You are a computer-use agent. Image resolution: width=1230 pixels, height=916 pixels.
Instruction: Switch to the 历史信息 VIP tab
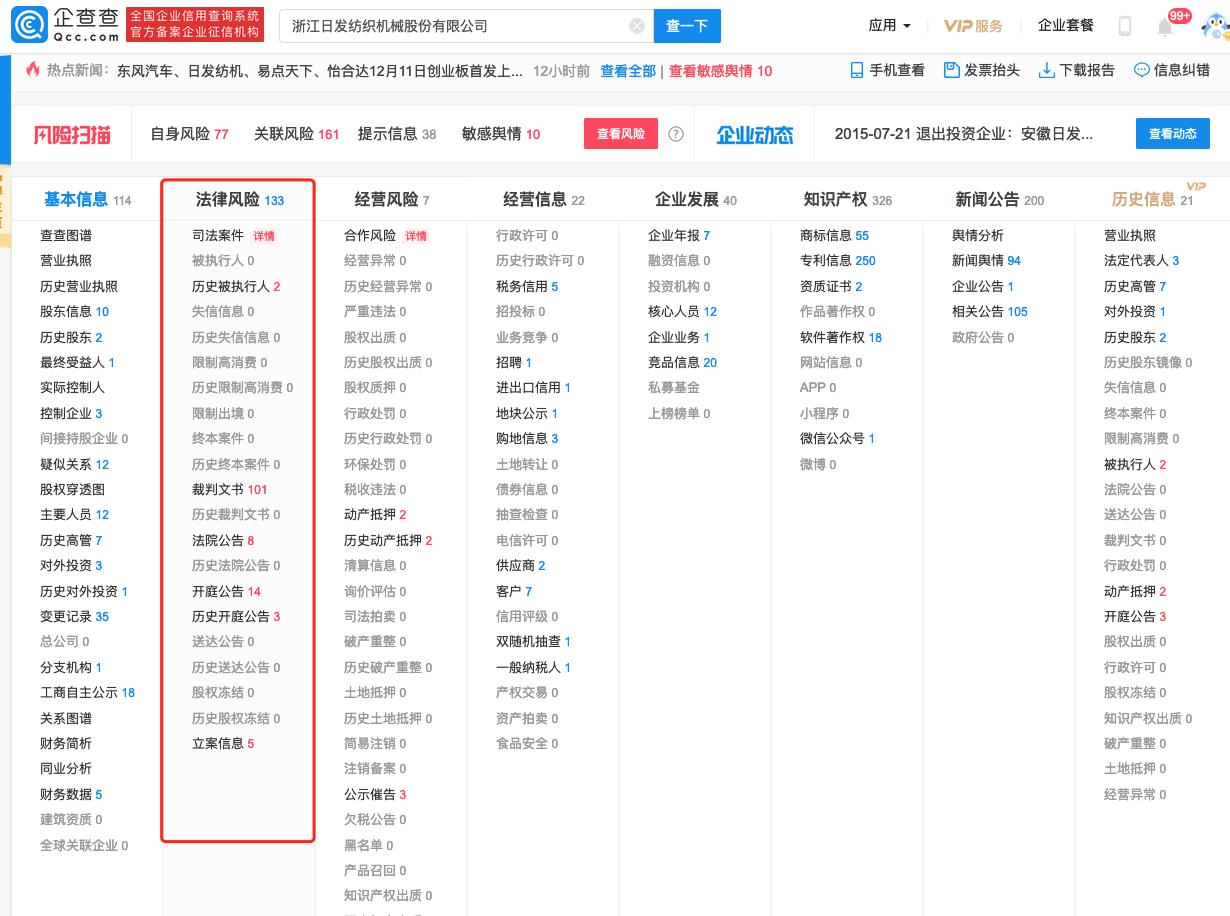1144,199
